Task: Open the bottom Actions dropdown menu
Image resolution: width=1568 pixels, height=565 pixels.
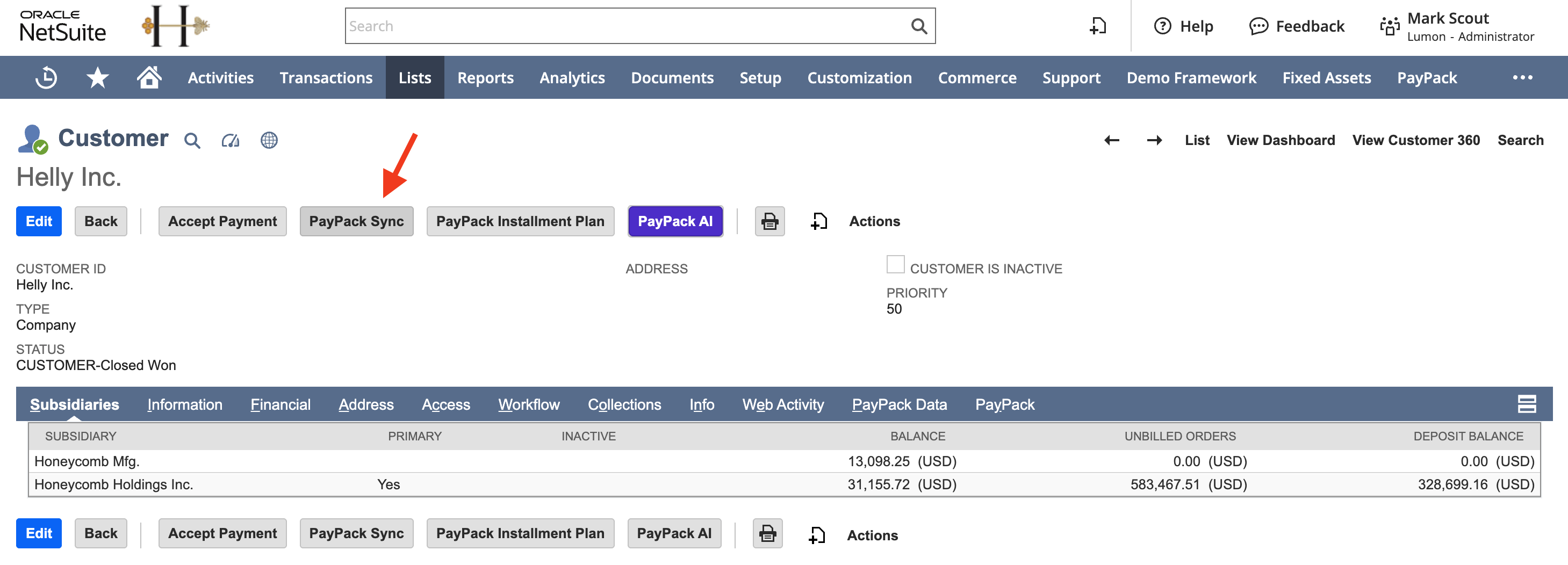Action: (872, 535)
